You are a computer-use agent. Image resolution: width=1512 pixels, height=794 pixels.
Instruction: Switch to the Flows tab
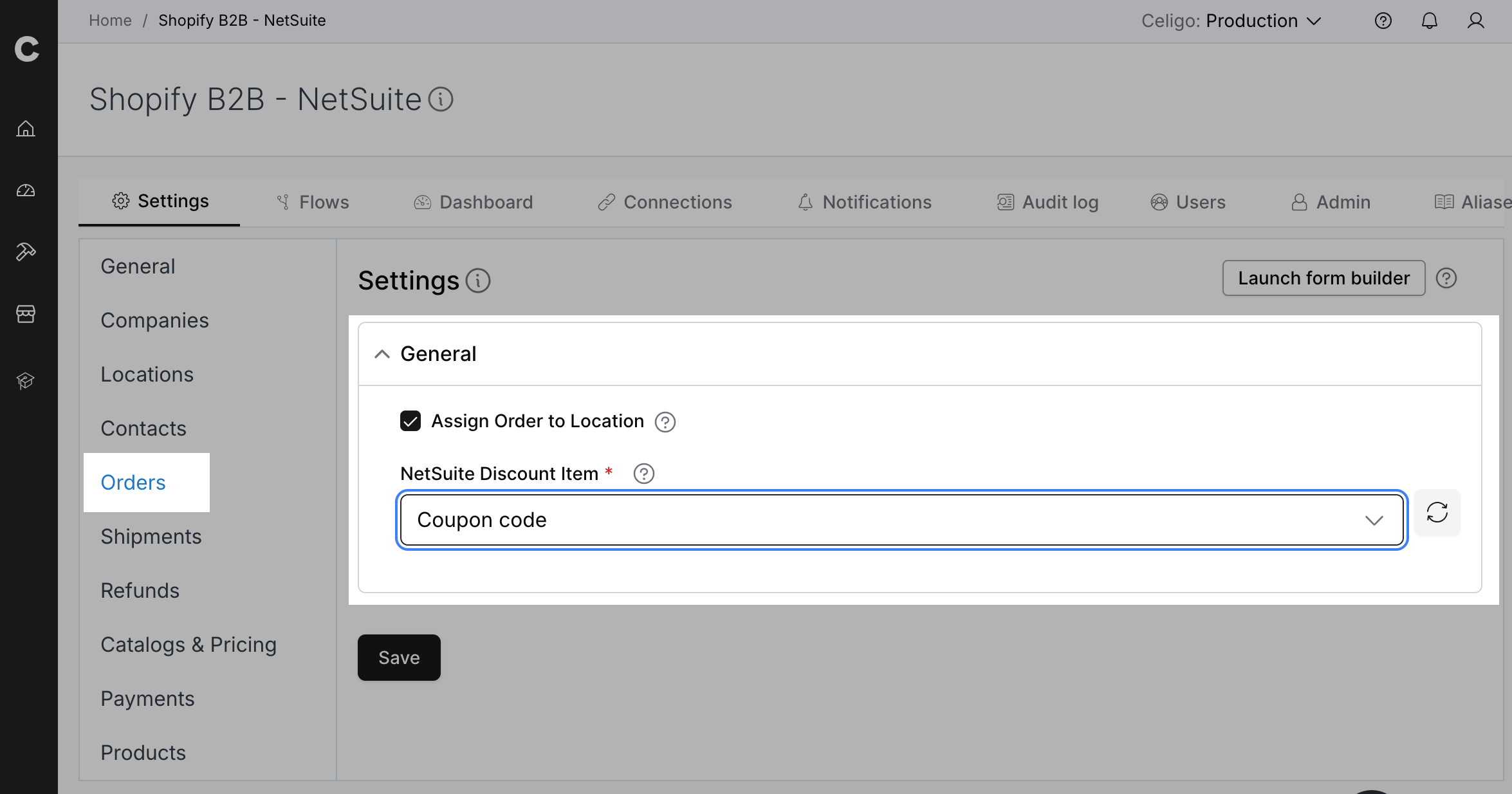313,202
